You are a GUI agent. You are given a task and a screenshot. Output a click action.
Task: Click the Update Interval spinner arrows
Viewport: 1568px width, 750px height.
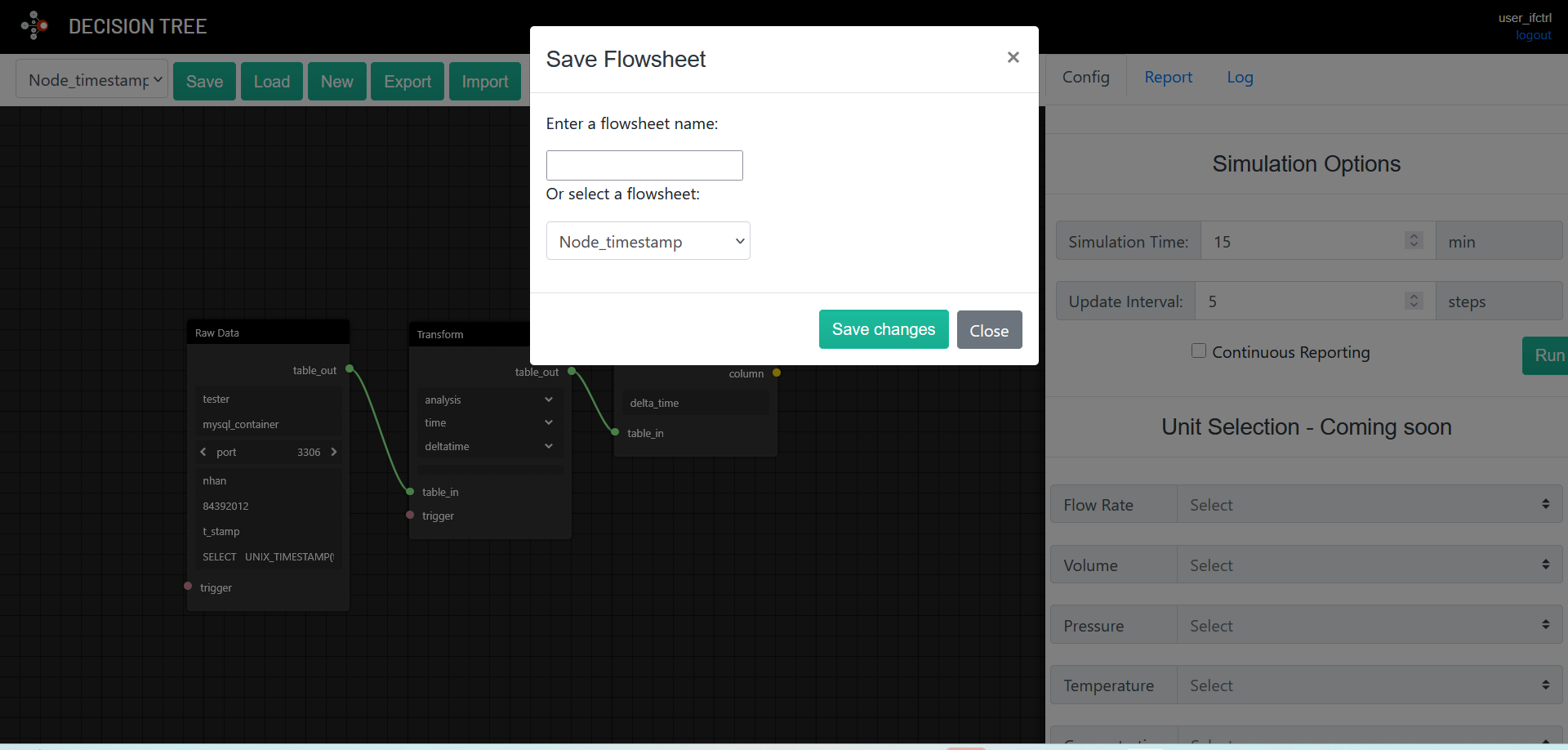tap(1414, 301)
